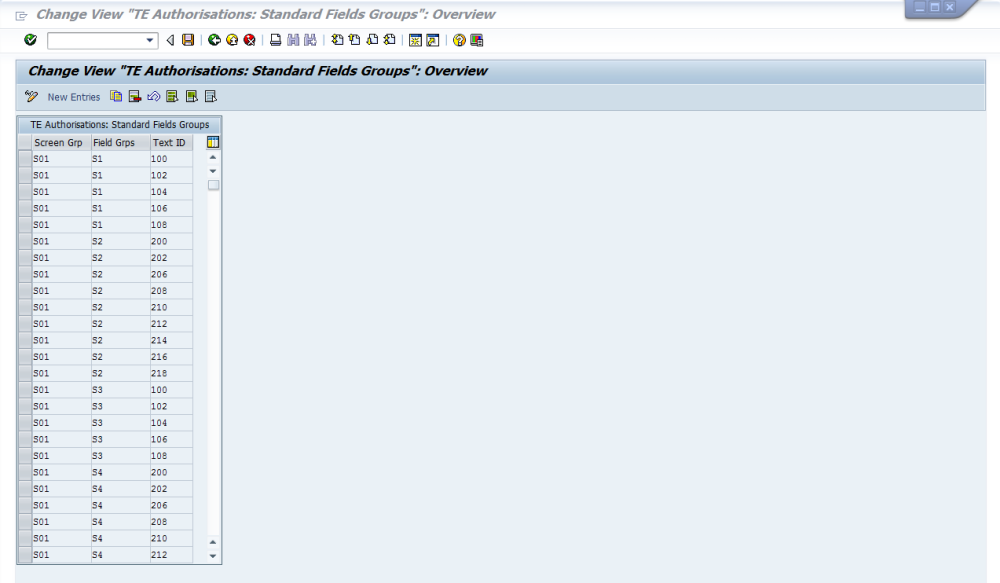Go back with the green Back arrow

coord(214,40)
